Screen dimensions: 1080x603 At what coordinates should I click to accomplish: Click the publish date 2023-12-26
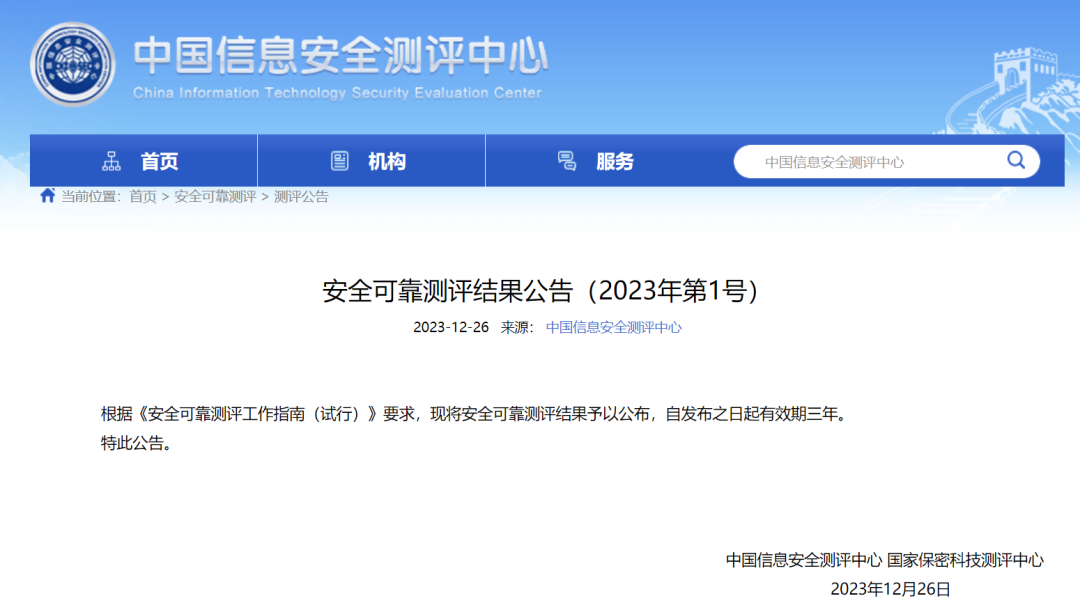coord(451,327)
